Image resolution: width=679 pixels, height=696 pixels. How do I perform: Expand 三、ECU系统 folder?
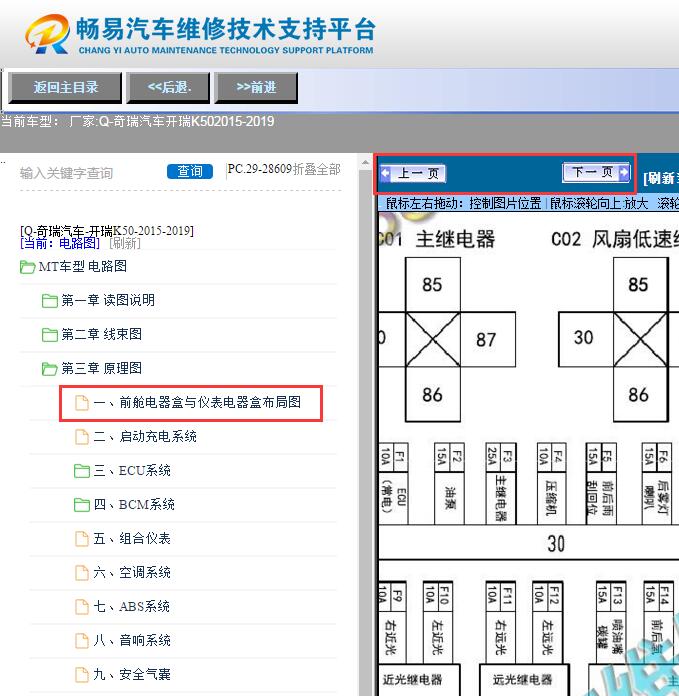(x=132, y=471)
